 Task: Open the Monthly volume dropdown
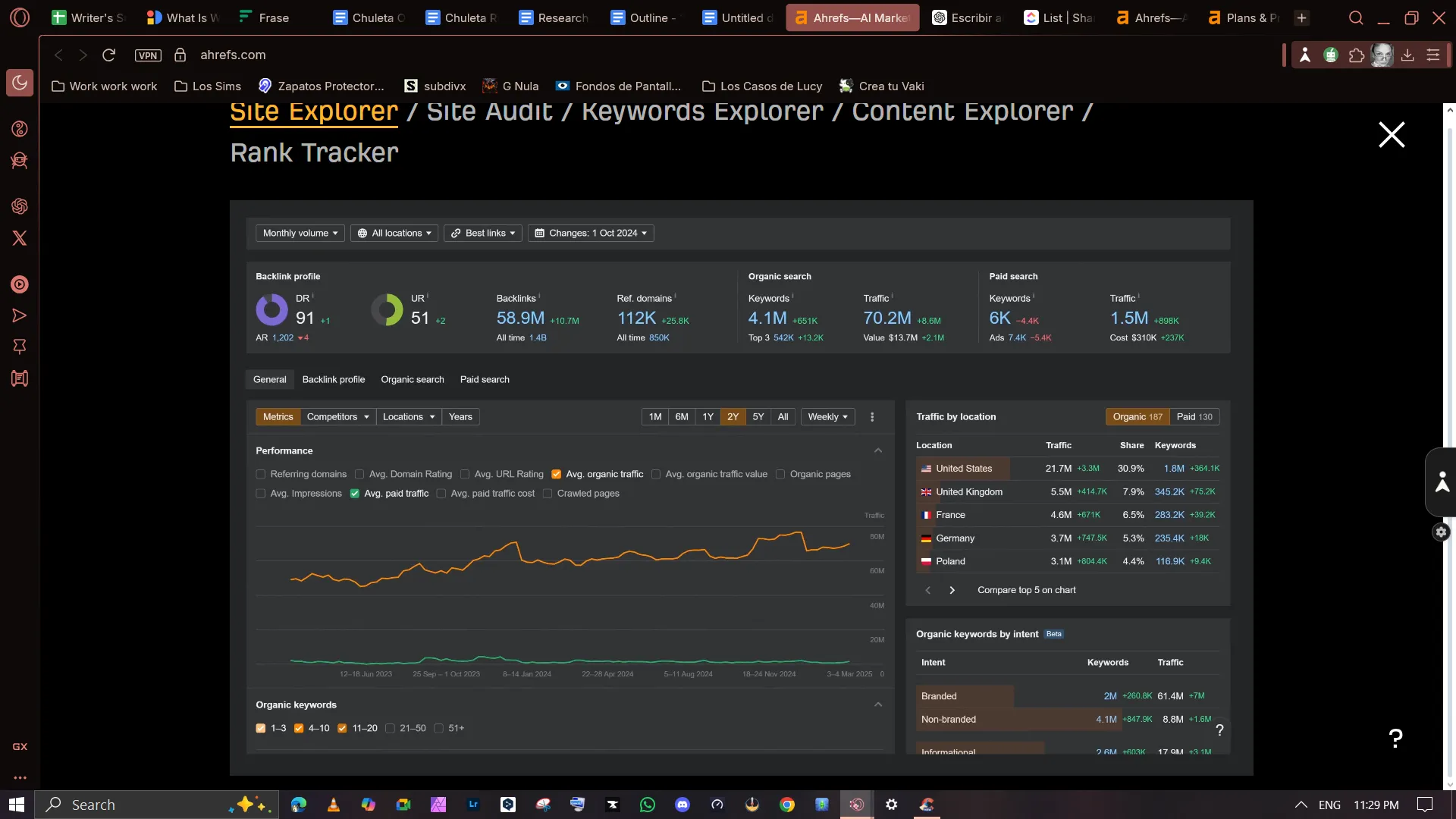pyautogui.click(x=300, y=234)
